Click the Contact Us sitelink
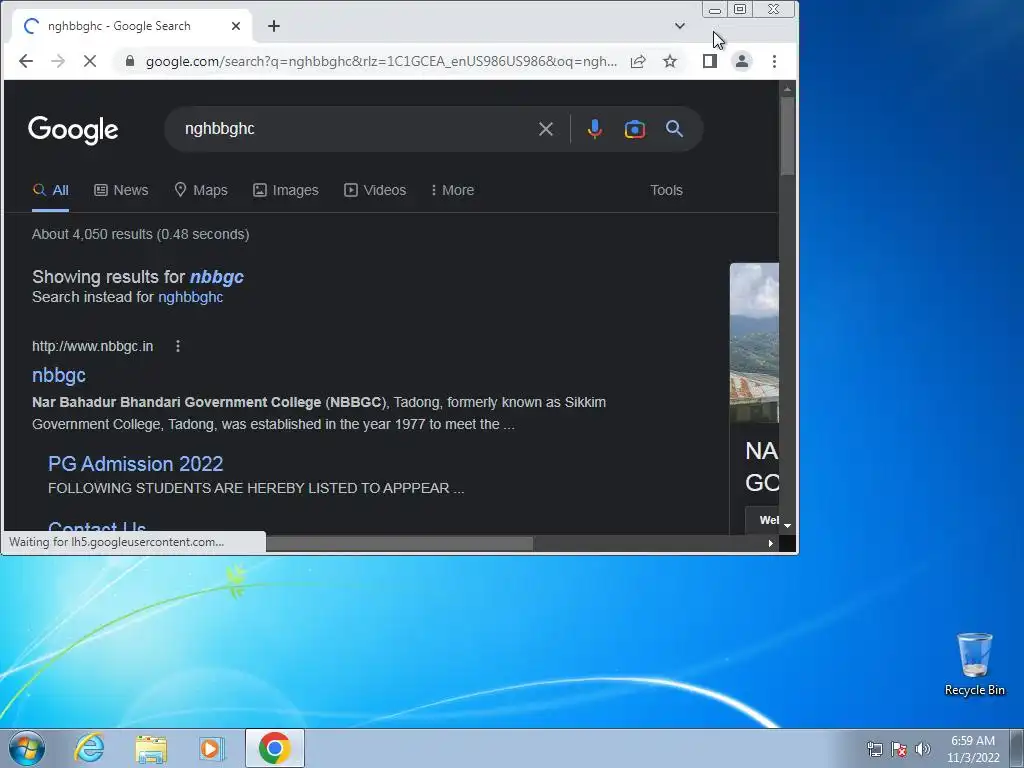 [x=97, y=526]
